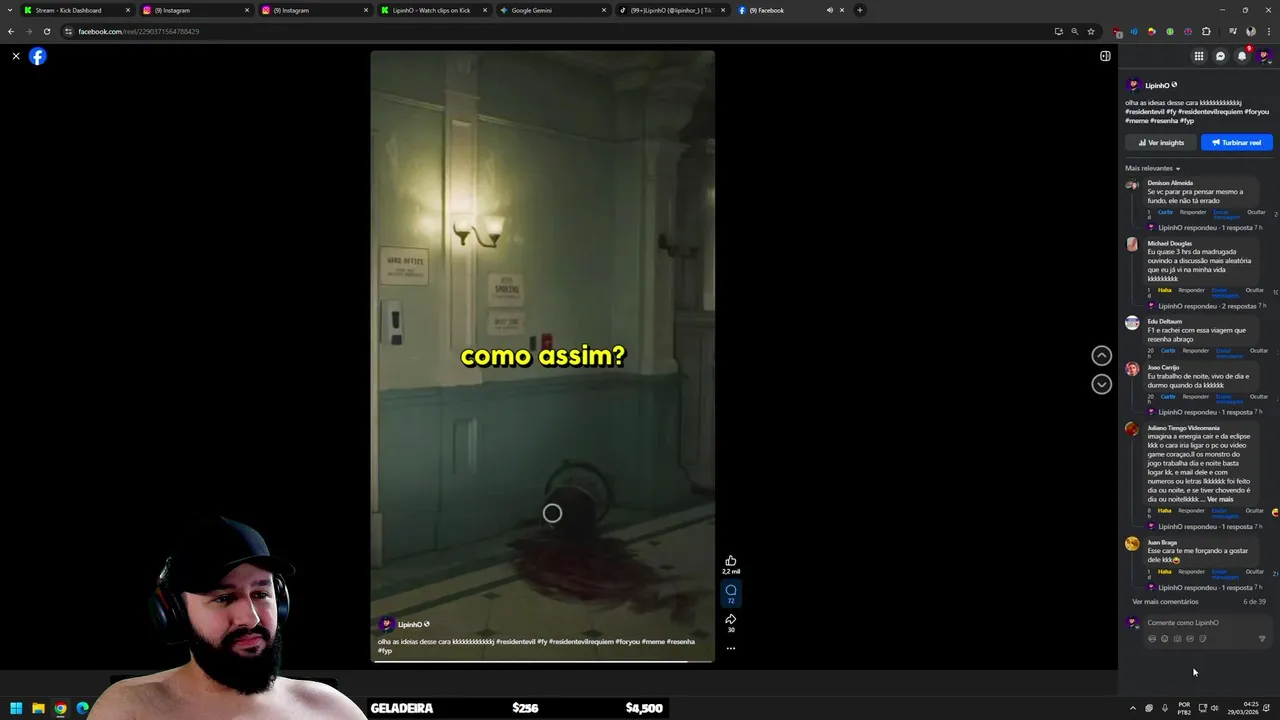This screenshot has width=1280, height=720.
Task: Expand the Mais relevantes sort dropdown
Action: [1153, 168]
